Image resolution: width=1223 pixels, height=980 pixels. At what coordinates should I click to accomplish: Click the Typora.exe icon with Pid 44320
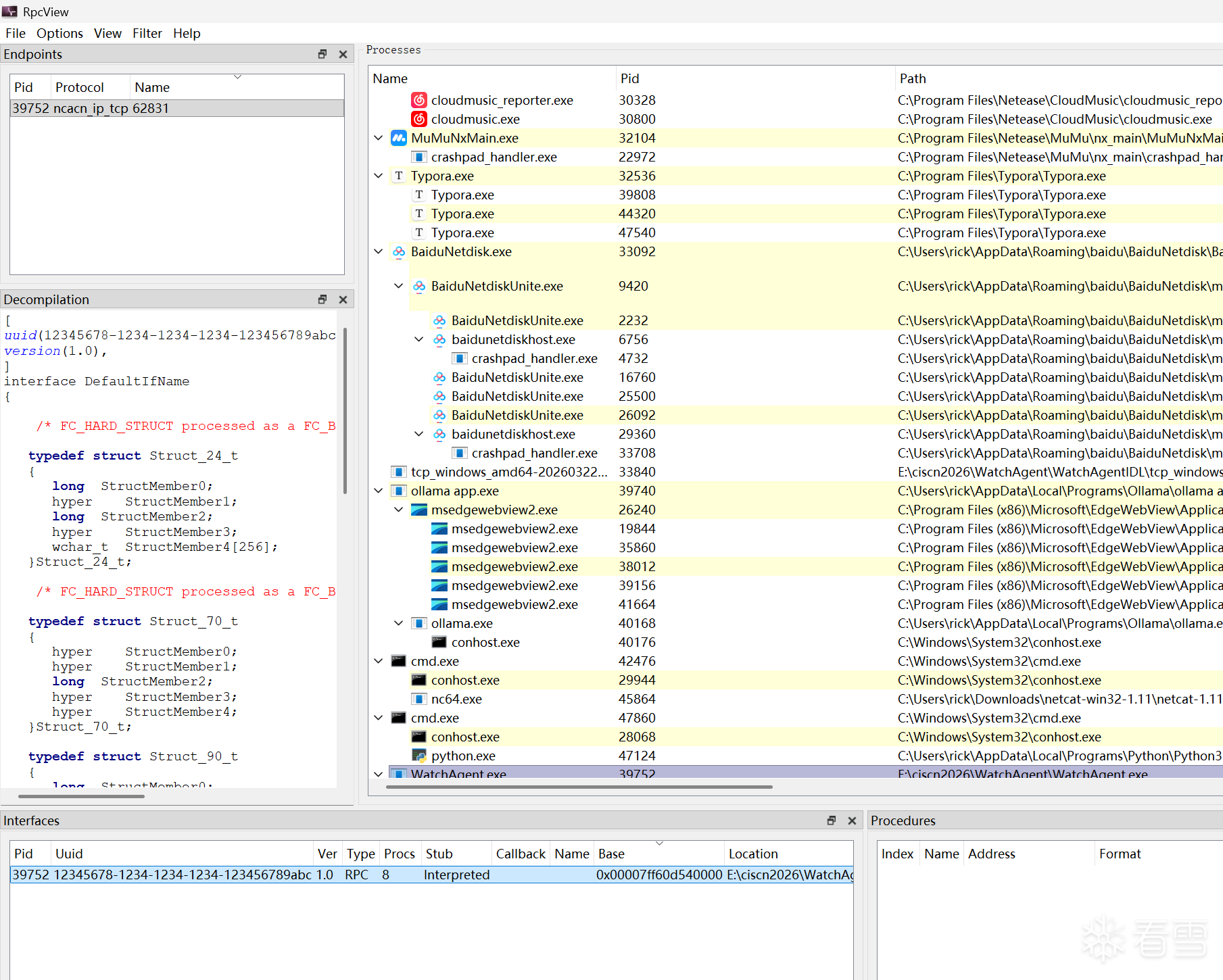click(x=419, y=214)
